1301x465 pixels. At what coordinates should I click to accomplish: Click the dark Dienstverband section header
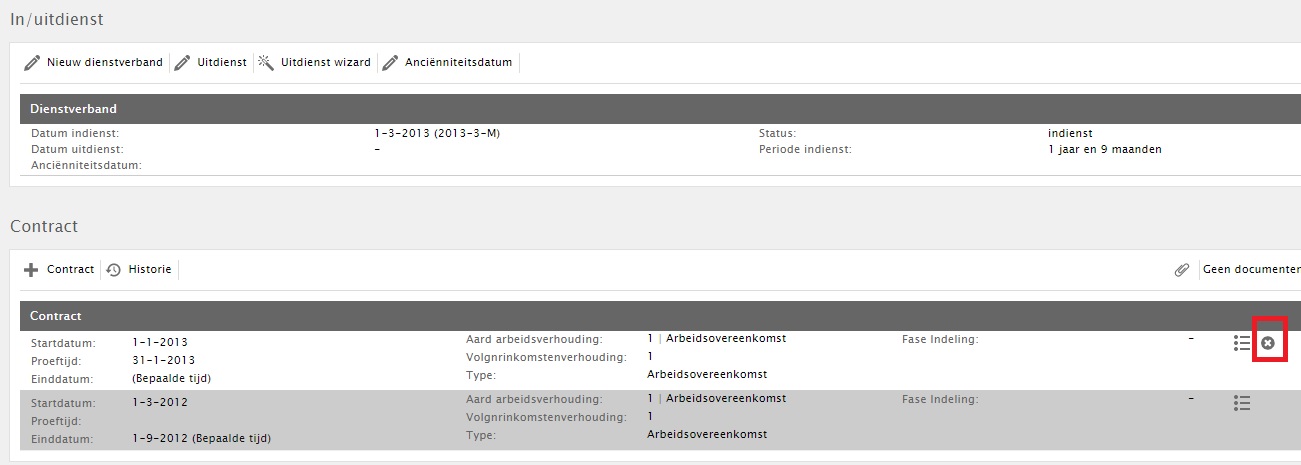[660, 109]
